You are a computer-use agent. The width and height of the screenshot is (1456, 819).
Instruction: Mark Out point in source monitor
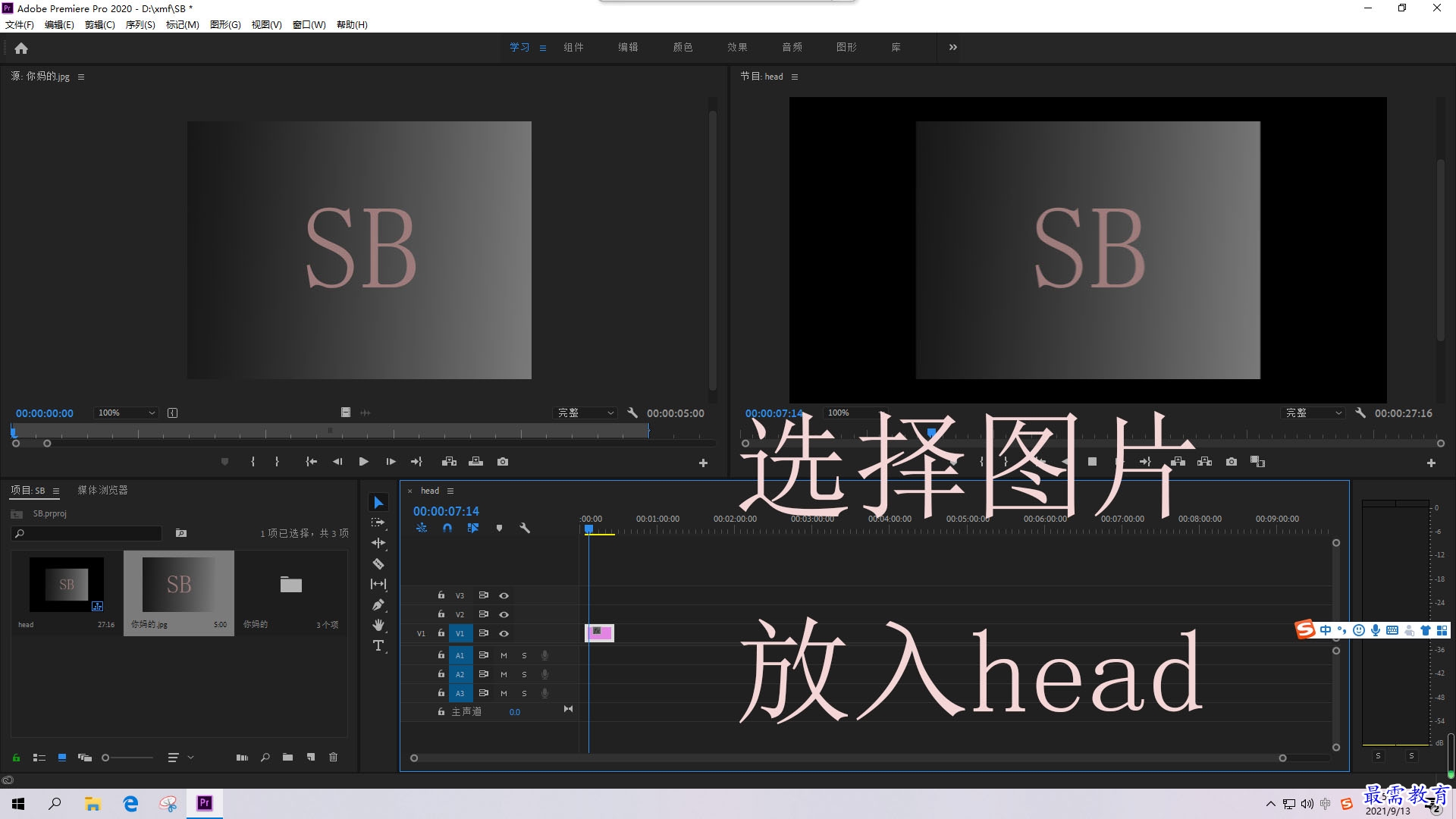click(277, 461)
